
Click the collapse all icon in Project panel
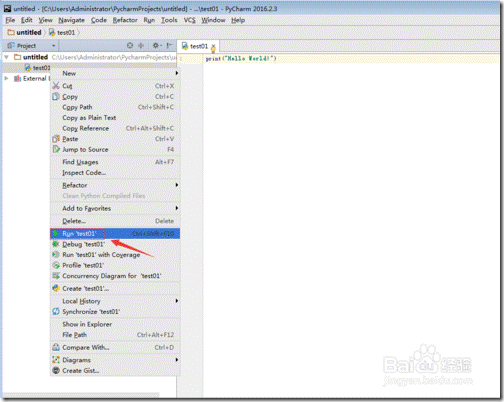coord(141,46)
